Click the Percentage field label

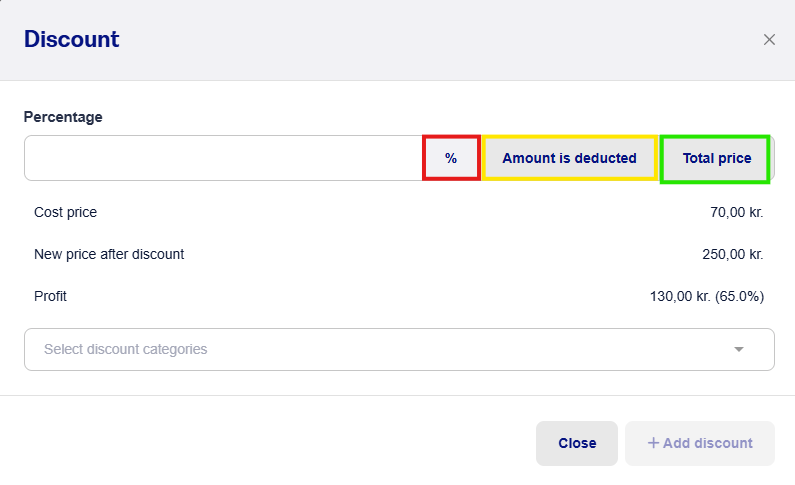click(63, 117)
